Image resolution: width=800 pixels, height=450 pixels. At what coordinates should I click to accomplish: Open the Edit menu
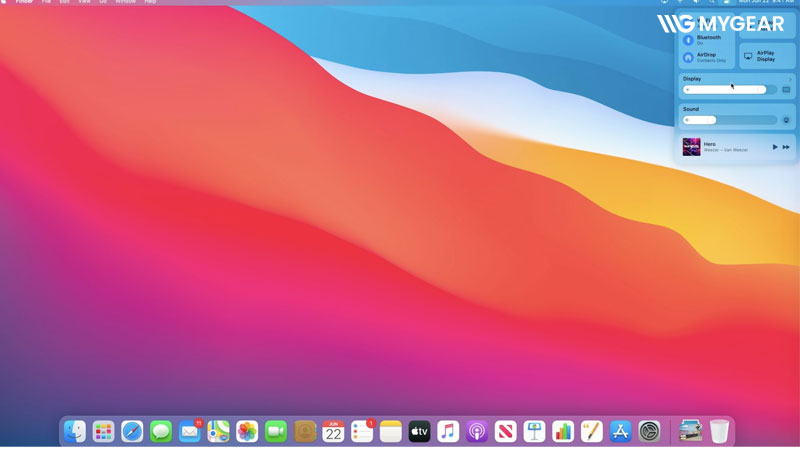pyautogui.click(x=64, y=2)
